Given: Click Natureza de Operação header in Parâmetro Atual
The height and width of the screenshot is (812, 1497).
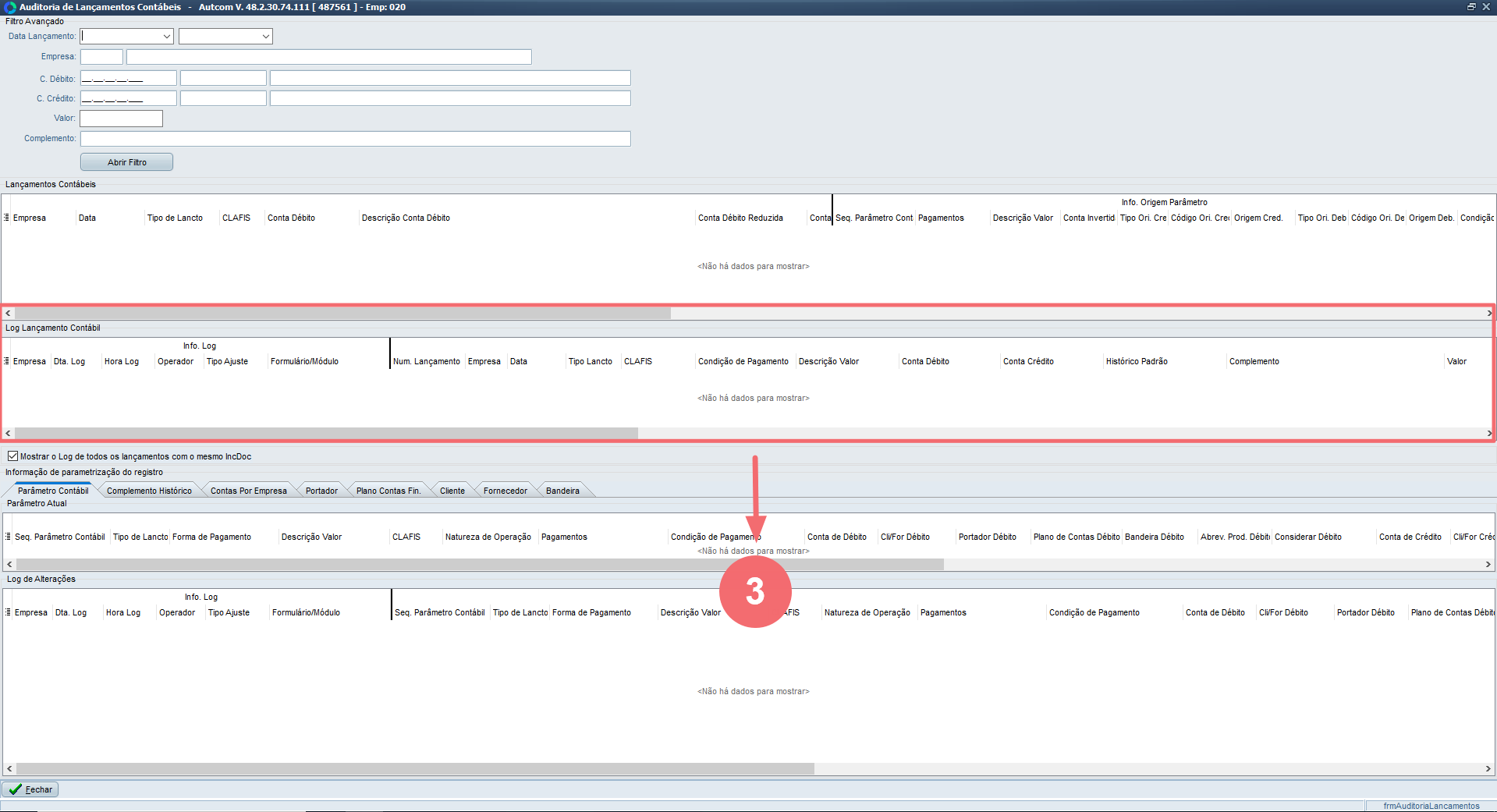Looking at the screenshot, I should (488, 537).
